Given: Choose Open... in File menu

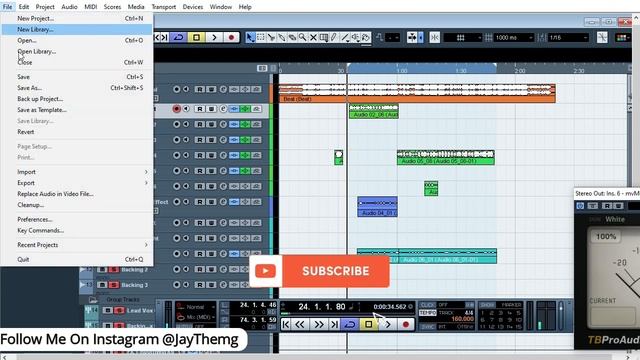Looking at the screenshot, I should pos(78,40).
